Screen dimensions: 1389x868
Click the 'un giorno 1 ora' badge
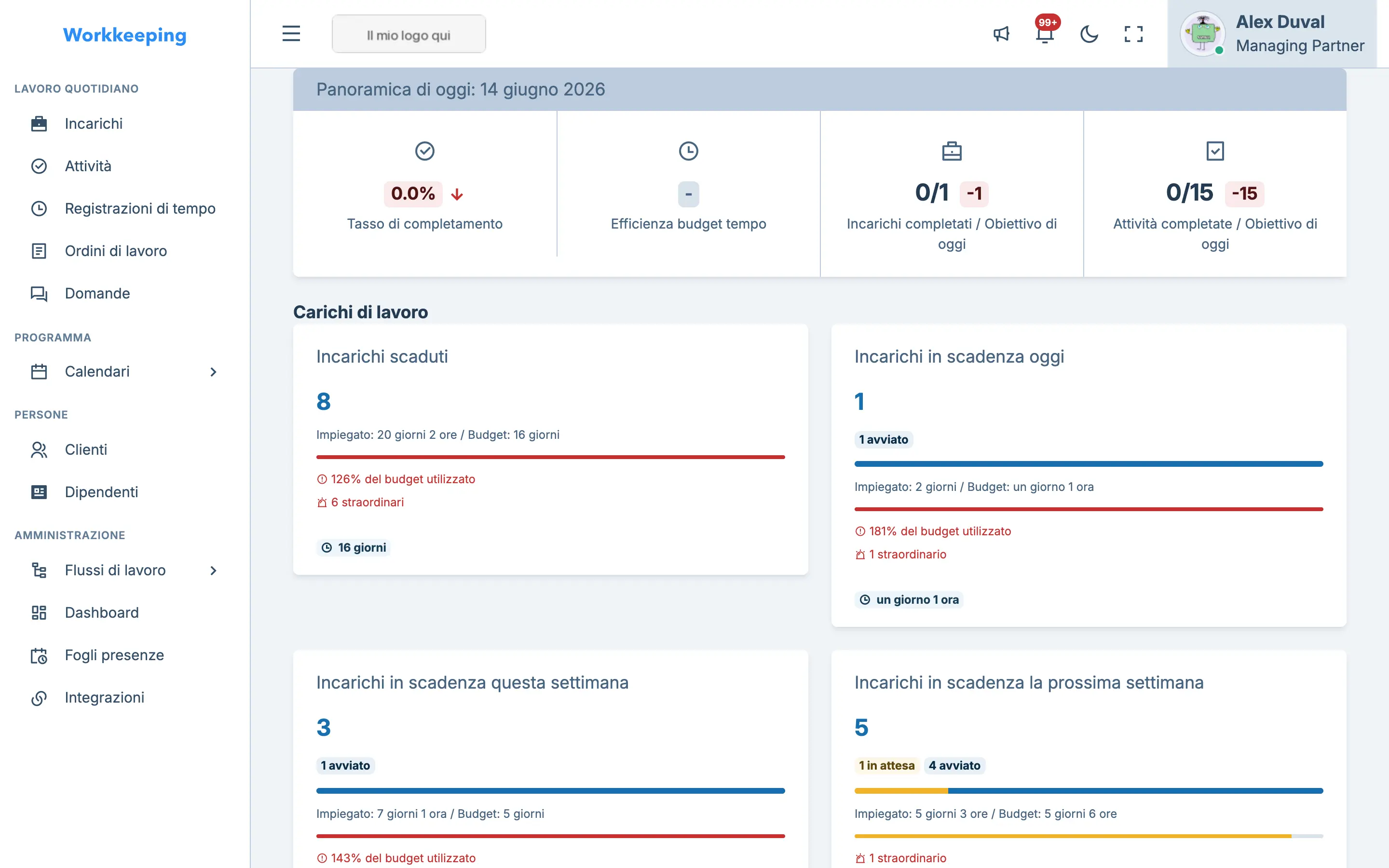point(909,600)
